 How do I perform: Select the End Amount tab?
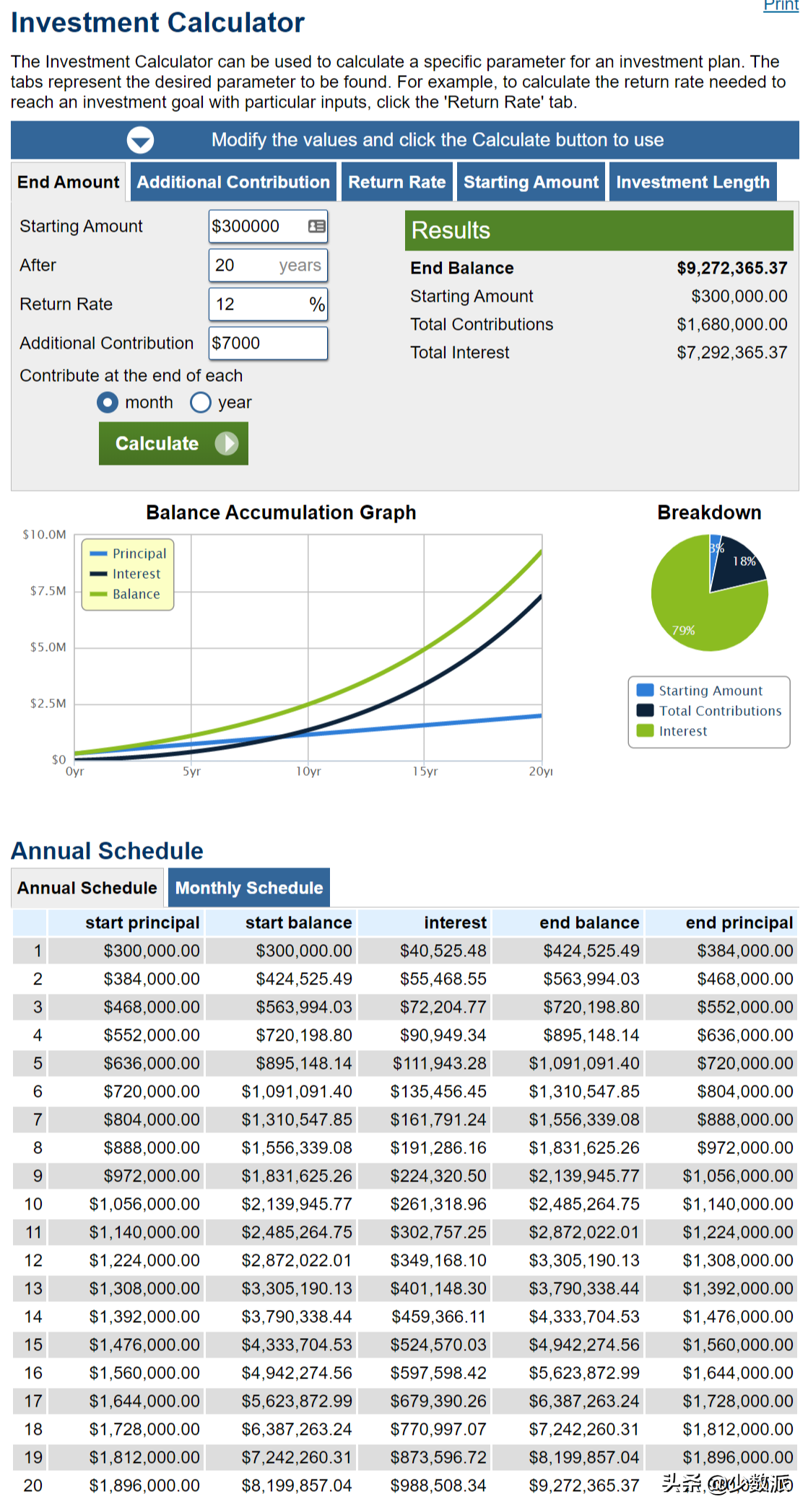tap(69, 182)
